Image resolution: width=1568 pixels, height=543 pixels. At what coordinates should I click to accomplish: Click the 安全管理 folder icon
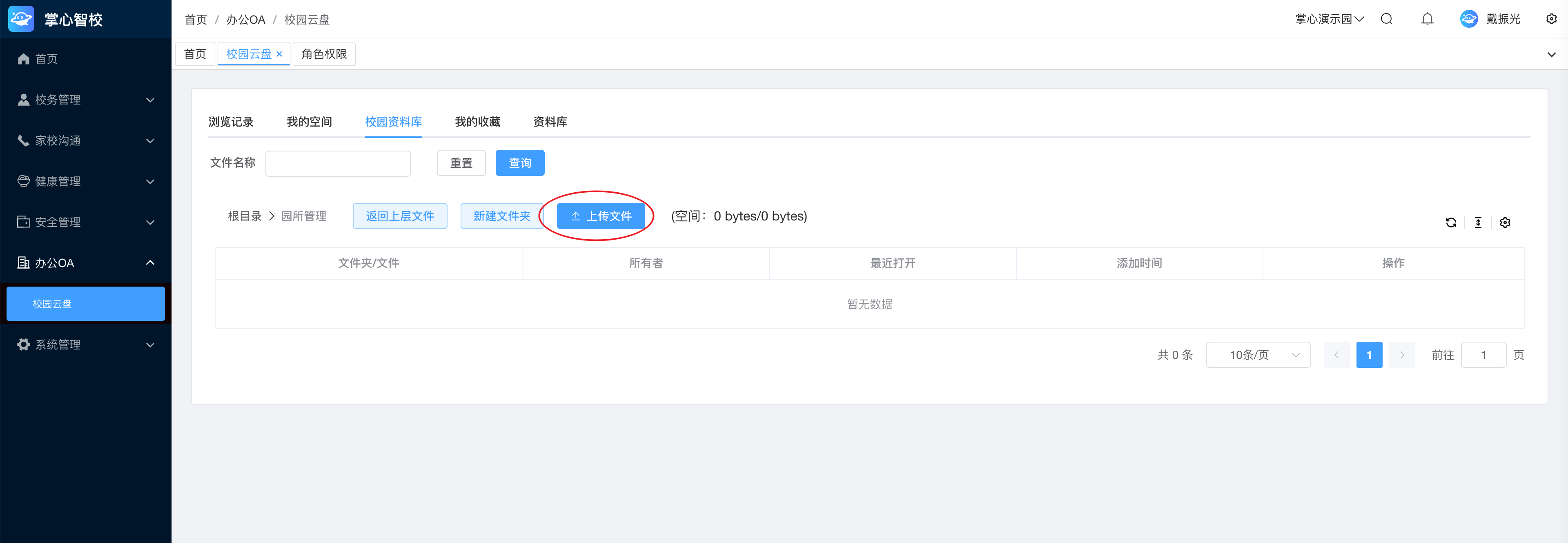pos(24,222)
